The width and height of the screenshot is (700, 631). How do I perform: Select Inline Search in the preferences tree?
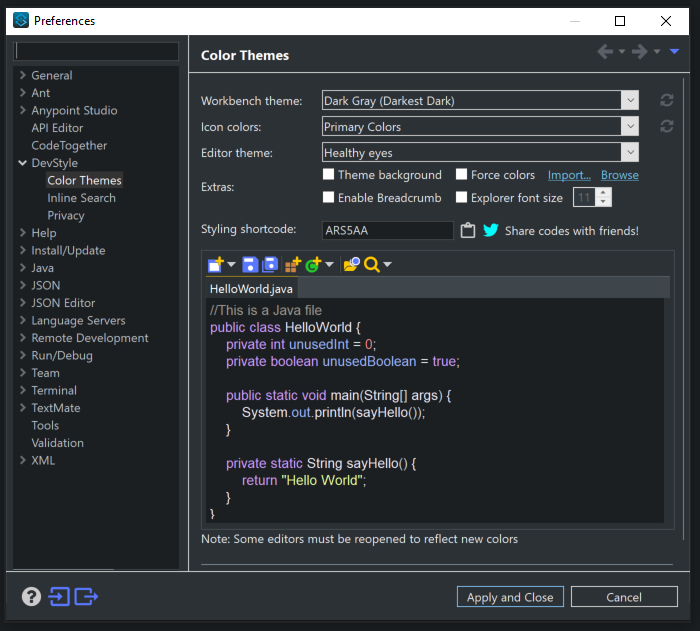(x=81, y=198)
